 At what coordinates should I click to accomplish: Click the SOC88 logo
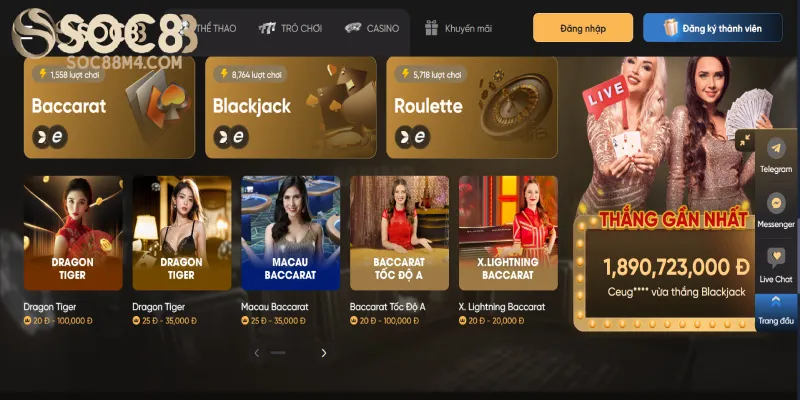[x=105, y=34]
